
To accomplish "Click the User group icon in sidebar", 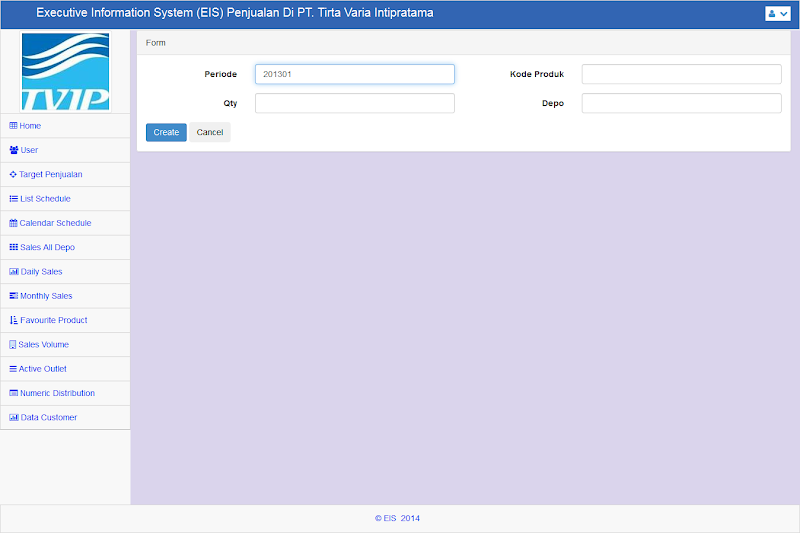I will [14, 150].
